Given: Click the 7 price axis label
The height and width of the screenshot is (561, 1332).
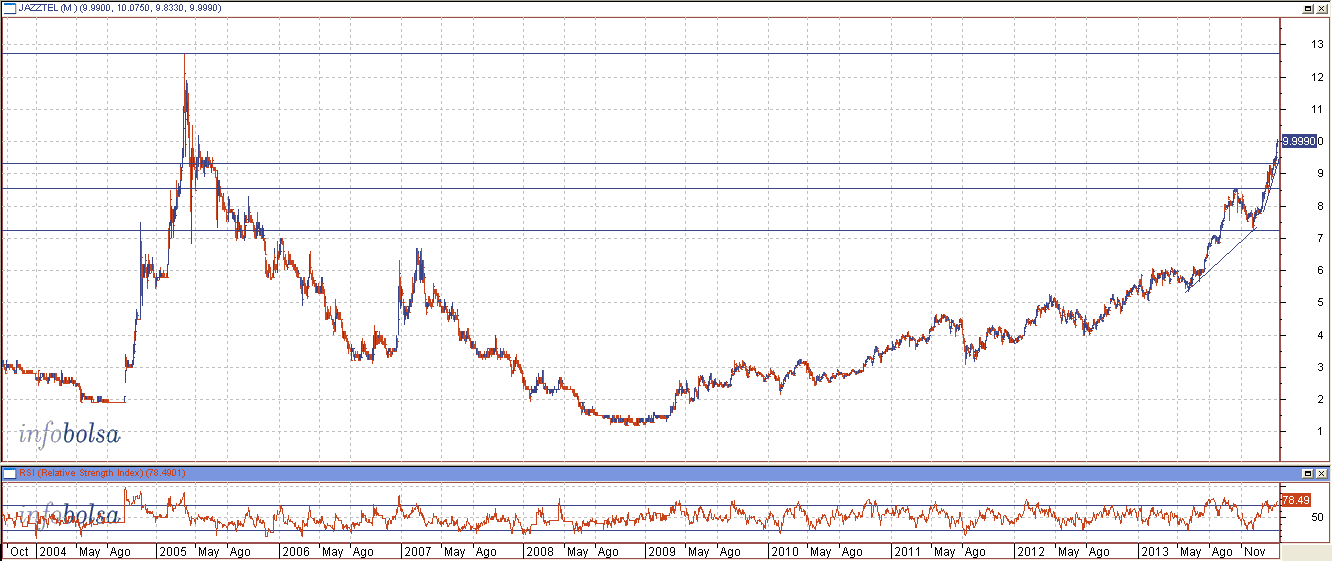Looking at the screenshot, I should pyautogui.click(x=1321, y=237).
